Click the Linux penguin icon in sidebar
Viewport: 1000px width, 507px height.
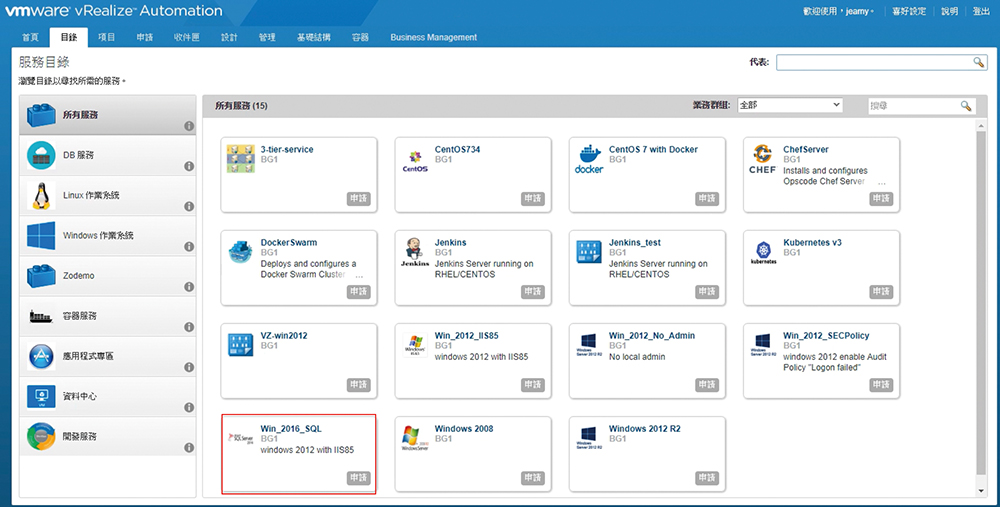pos(42,195)
